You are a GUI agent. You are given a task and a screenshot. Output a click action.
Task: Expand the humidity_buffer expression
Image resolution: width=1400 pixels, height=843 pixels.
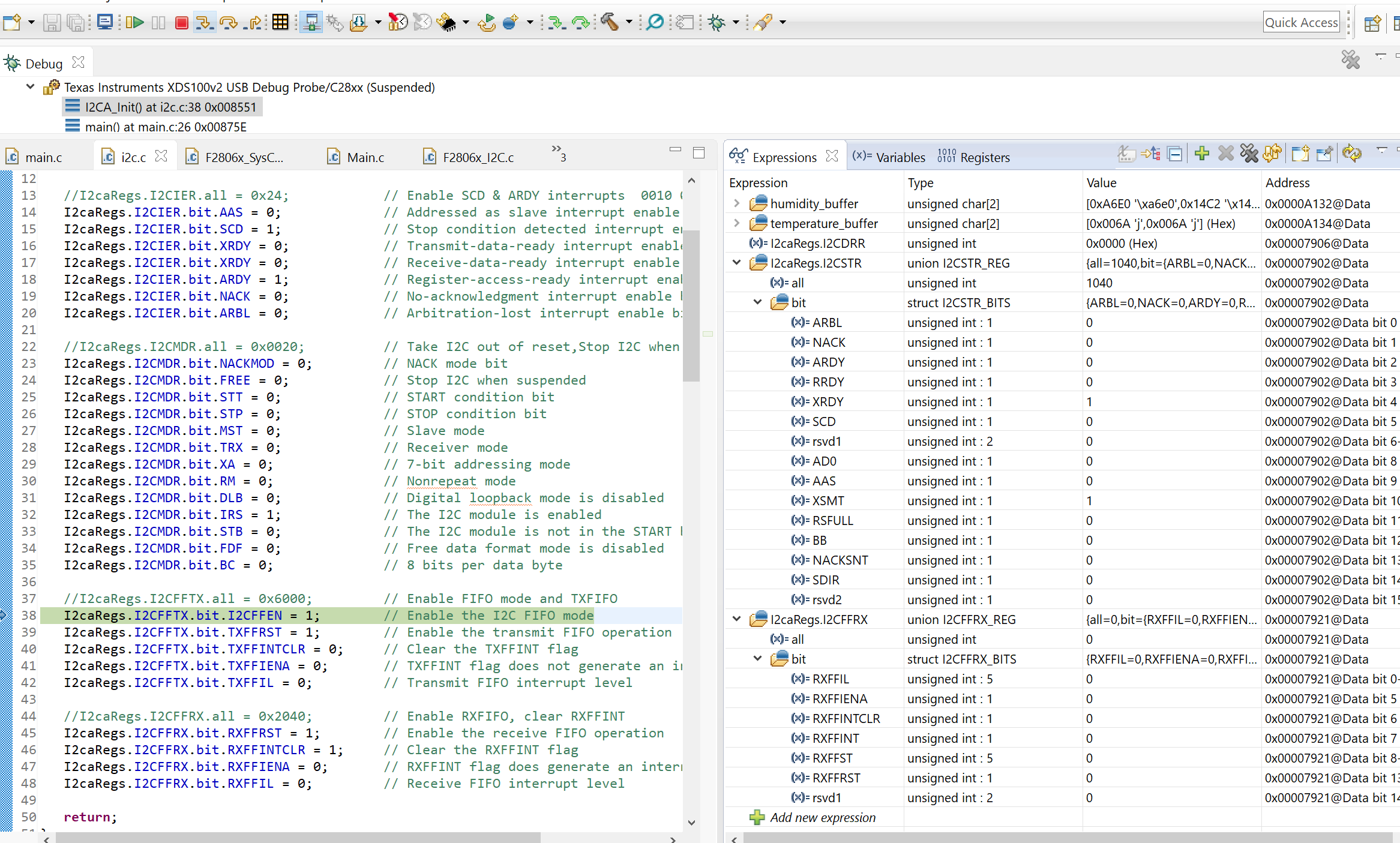coord(736,203)
